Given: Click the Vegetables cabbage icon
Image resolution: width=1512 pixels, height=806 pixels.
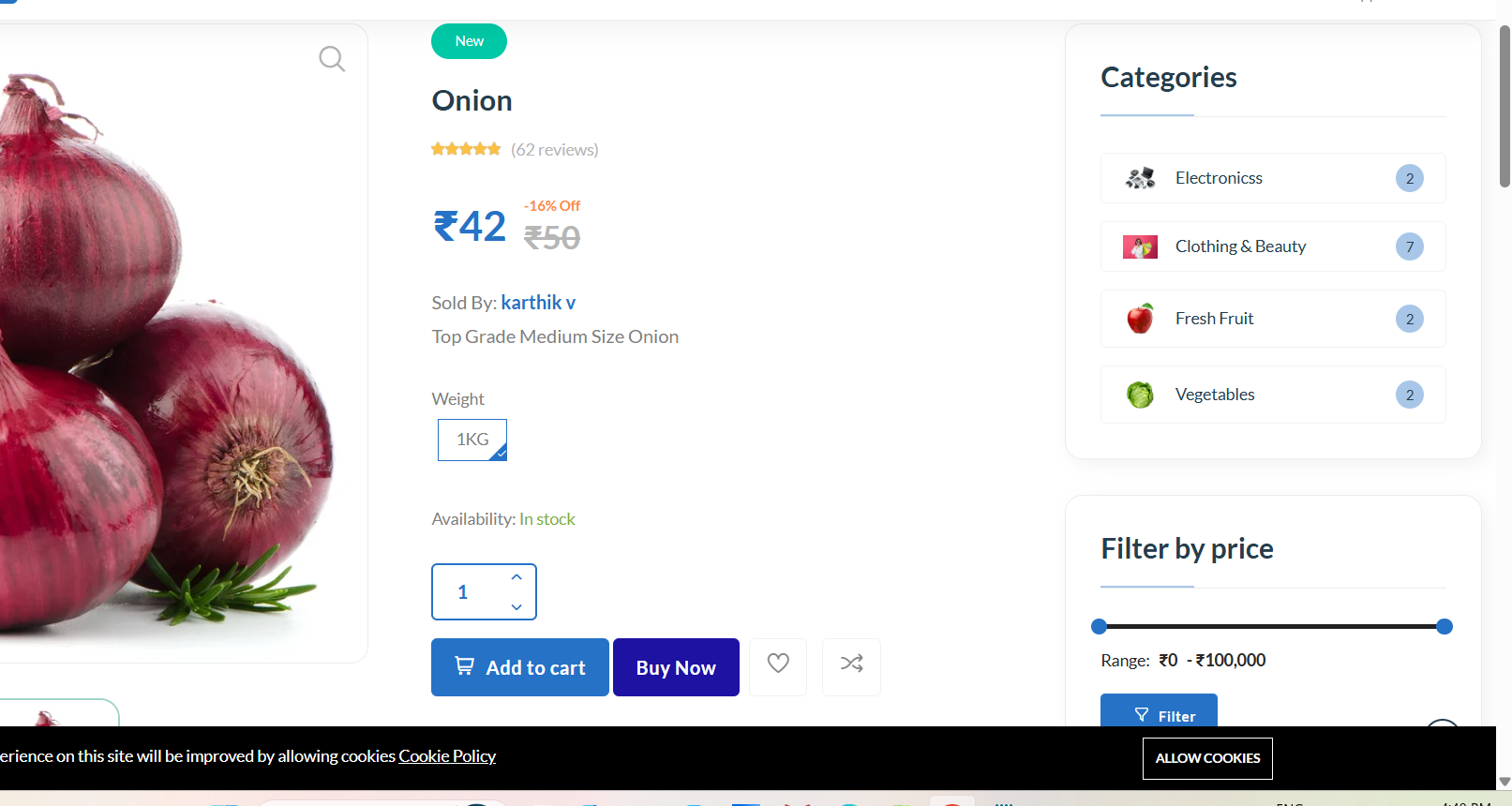Looking at the screenshot, I should [1140, 395].
